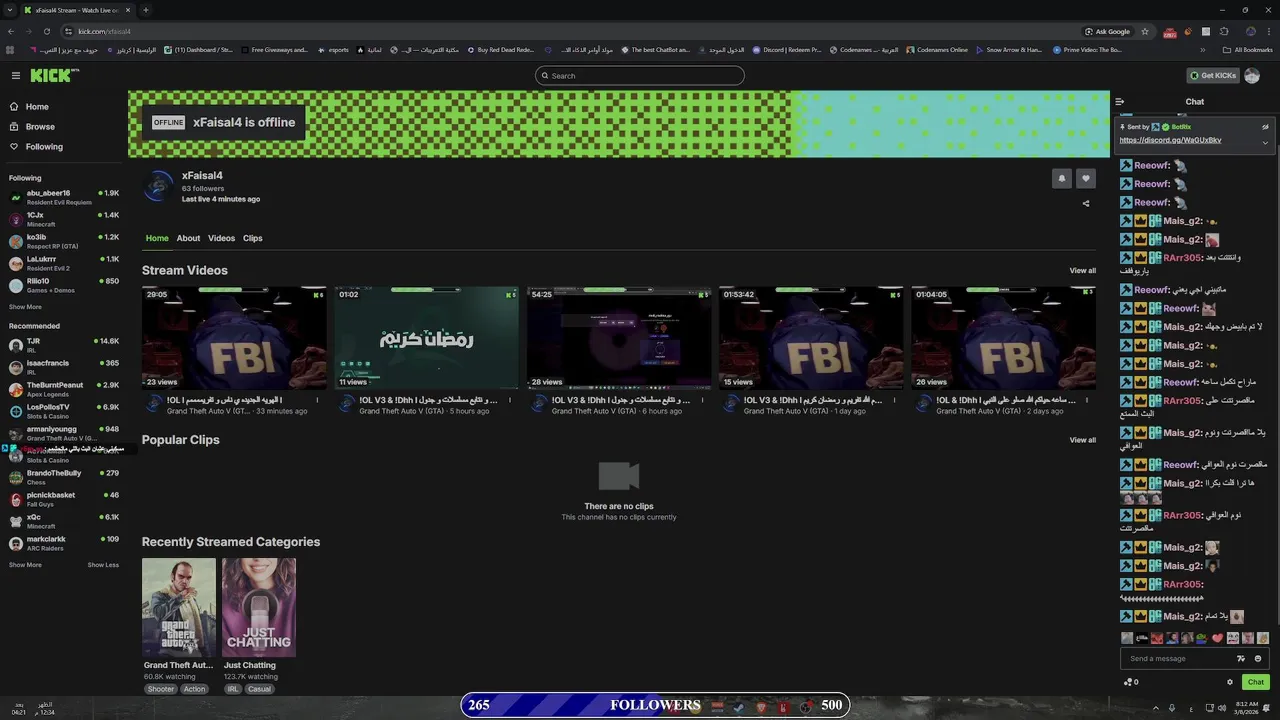This screenshot has width=1280, height=720.
Task: Toggle the follow heart for xFaisal4
Action: pos(1086,179)
